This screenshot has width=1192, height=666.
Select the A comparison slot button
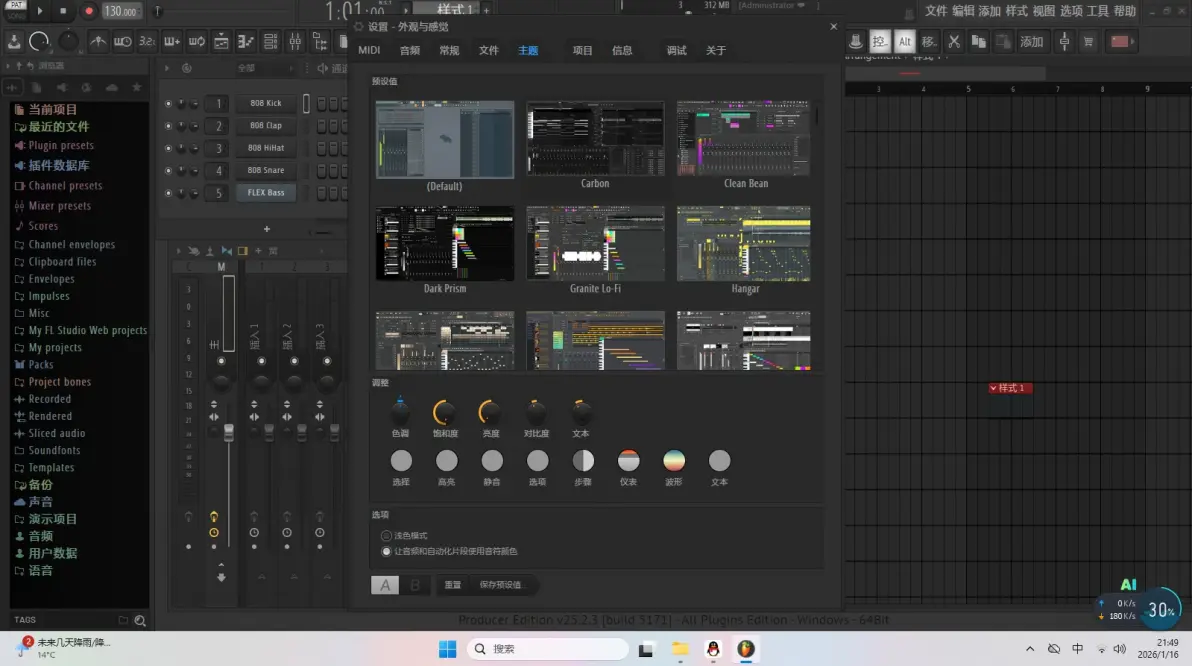(x=385, y=585)
